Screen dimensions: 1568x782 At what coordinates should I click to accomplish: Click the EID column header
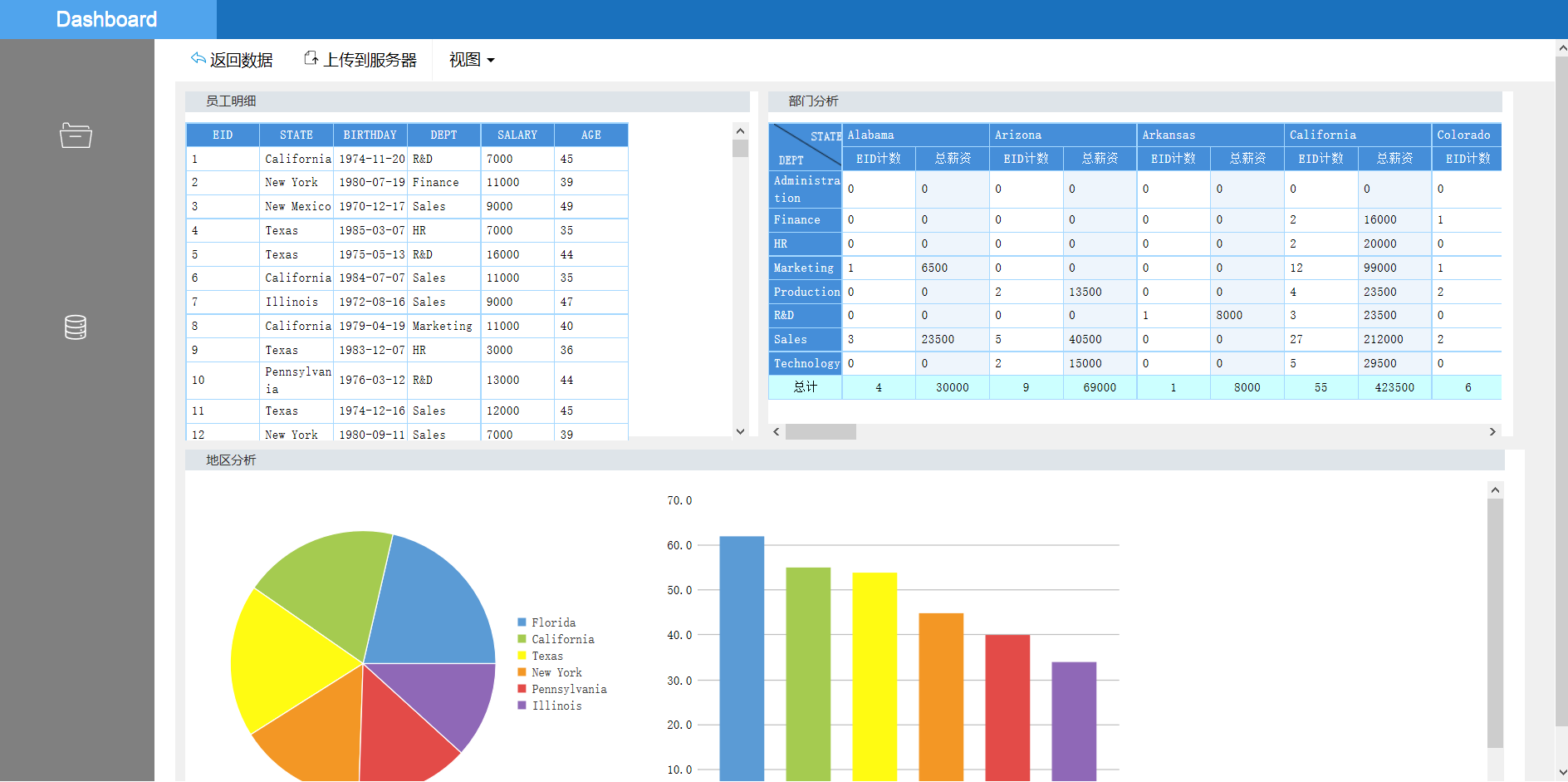[x=223, y=135]
